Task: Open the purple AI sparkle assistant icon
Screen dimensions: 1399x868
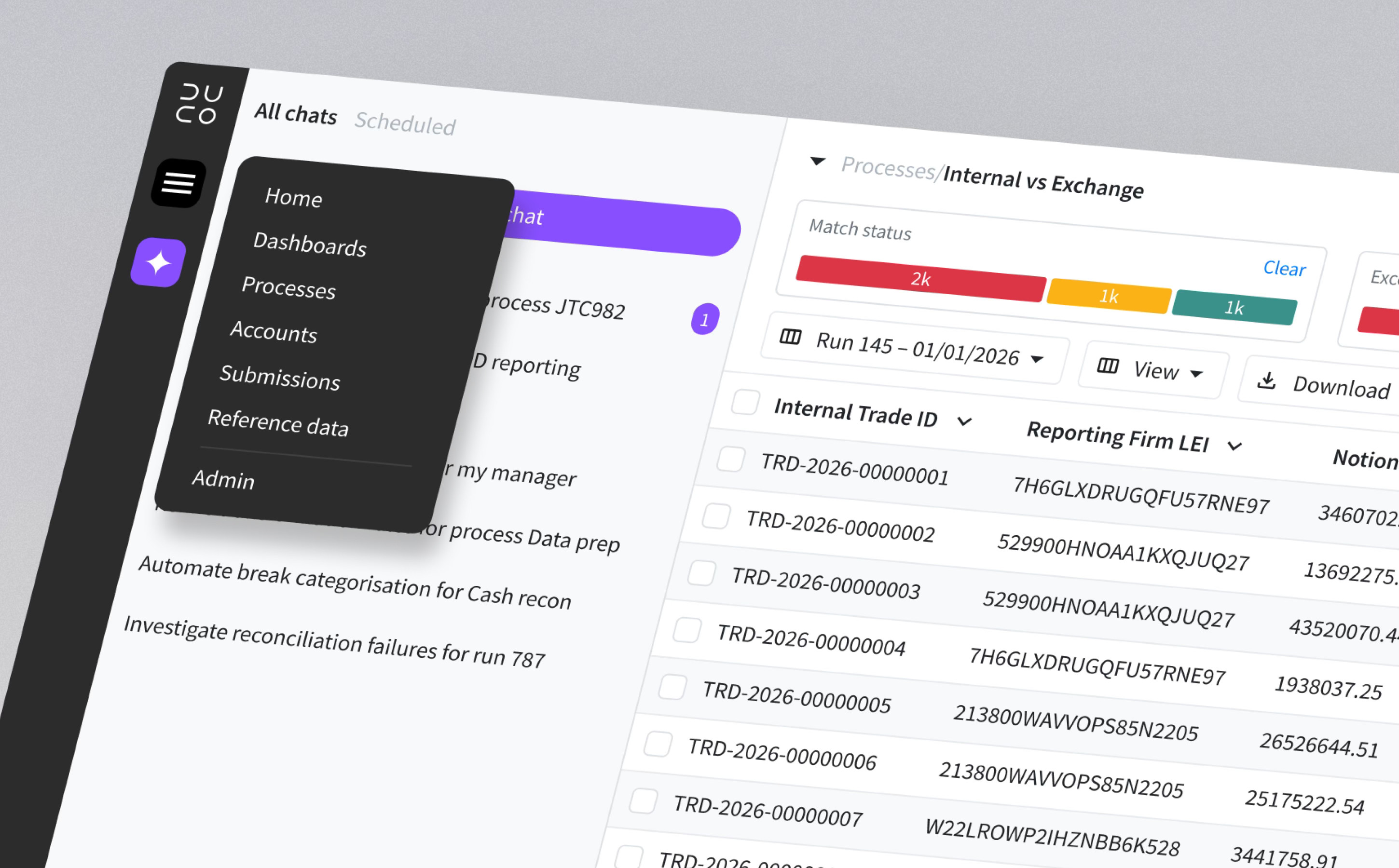Action: coord(159,262)
